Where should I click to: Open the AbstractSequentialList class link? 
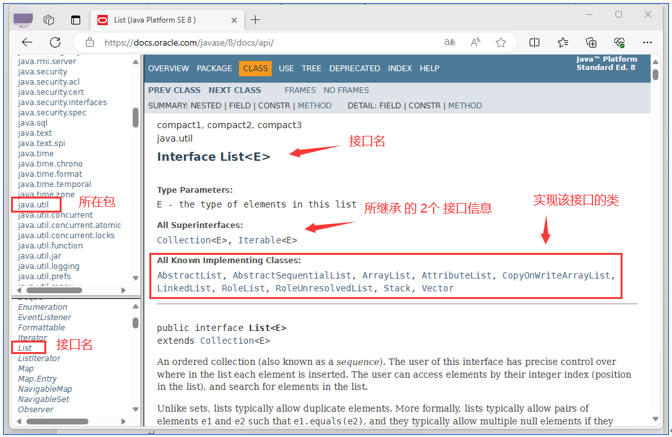click(292, 275)
